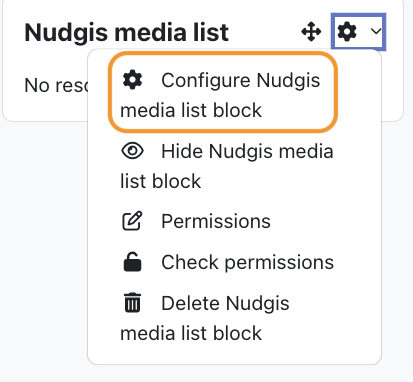
Task: Click the trash can delete icon
Action: pyautogui.click(x=132, y=302)
